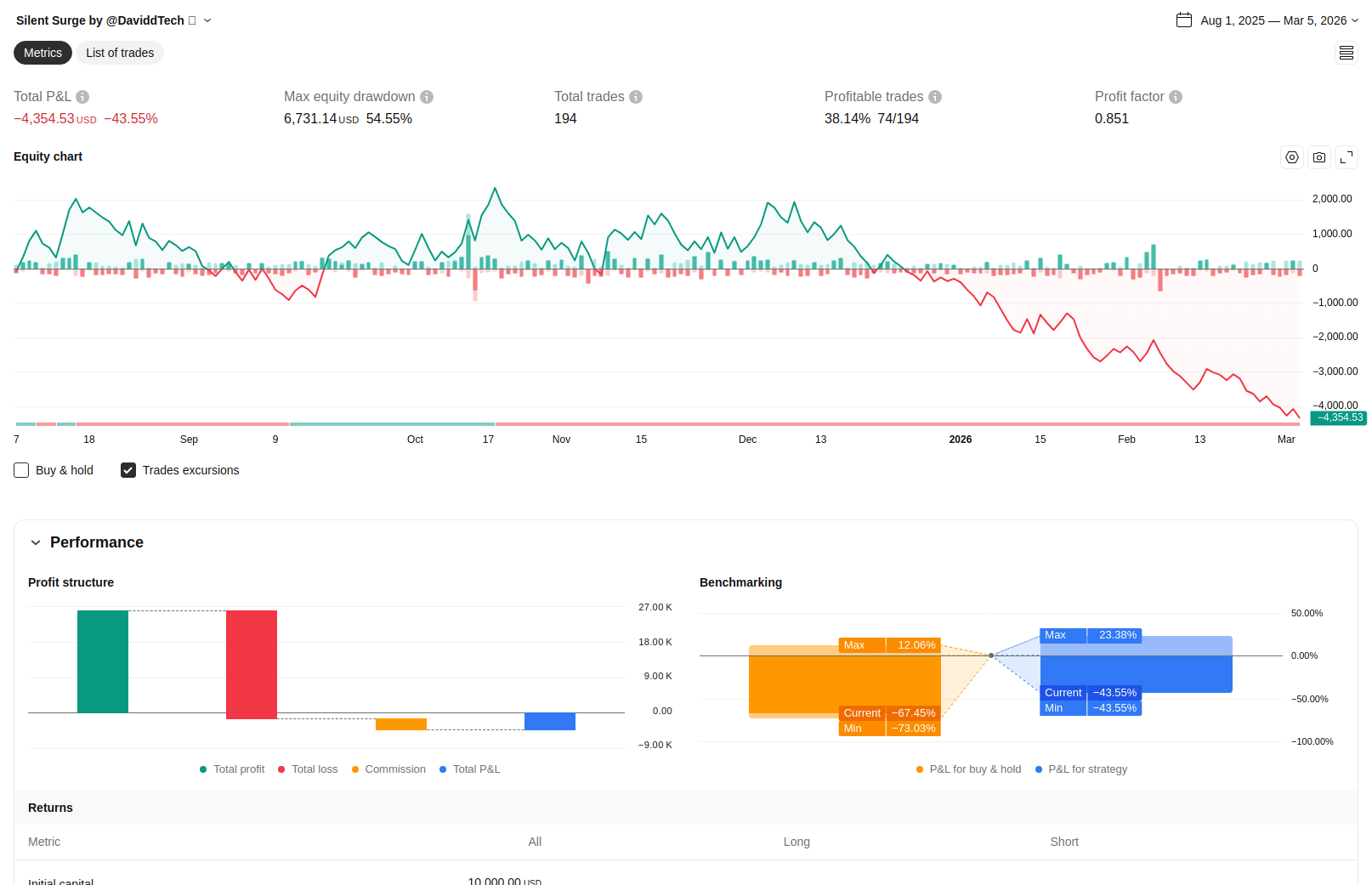The width and height of the screenshot is (1372, 885).
Task: Toggle Total profit series in legend
Action: 232,769
